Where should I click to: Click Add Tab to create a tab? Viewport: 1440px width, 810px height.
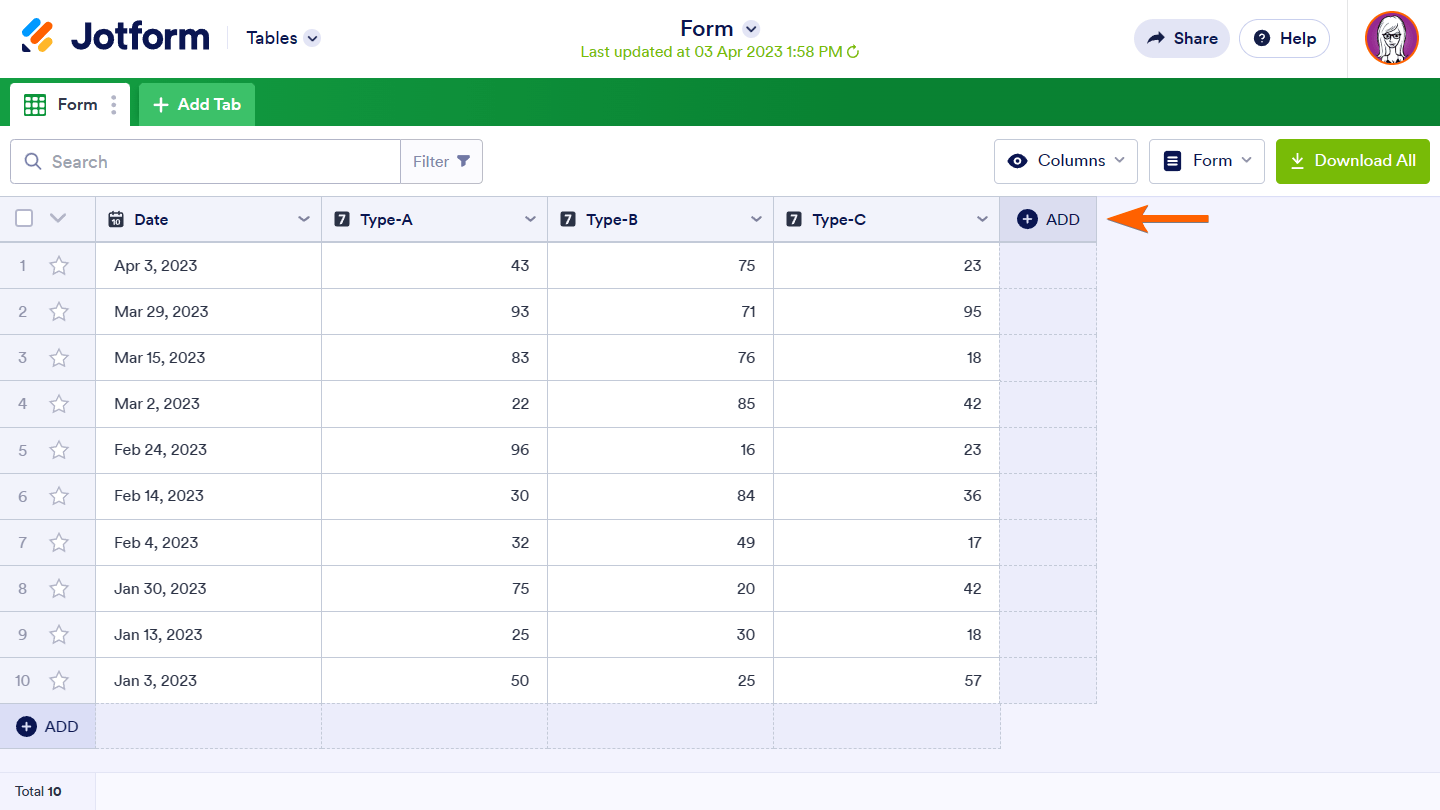tap(197, 105)
